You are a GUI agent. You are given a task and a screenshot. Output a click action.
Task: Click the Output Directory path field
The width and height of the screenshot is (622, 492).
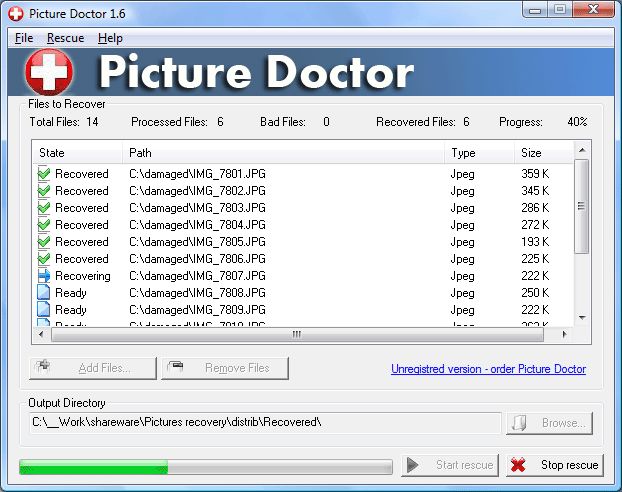click(x=265, y=423)
